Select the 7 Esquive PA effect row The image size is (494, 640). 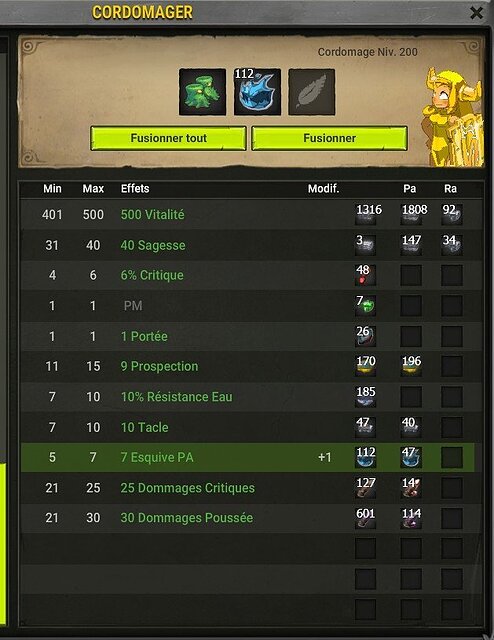[248, 458]
